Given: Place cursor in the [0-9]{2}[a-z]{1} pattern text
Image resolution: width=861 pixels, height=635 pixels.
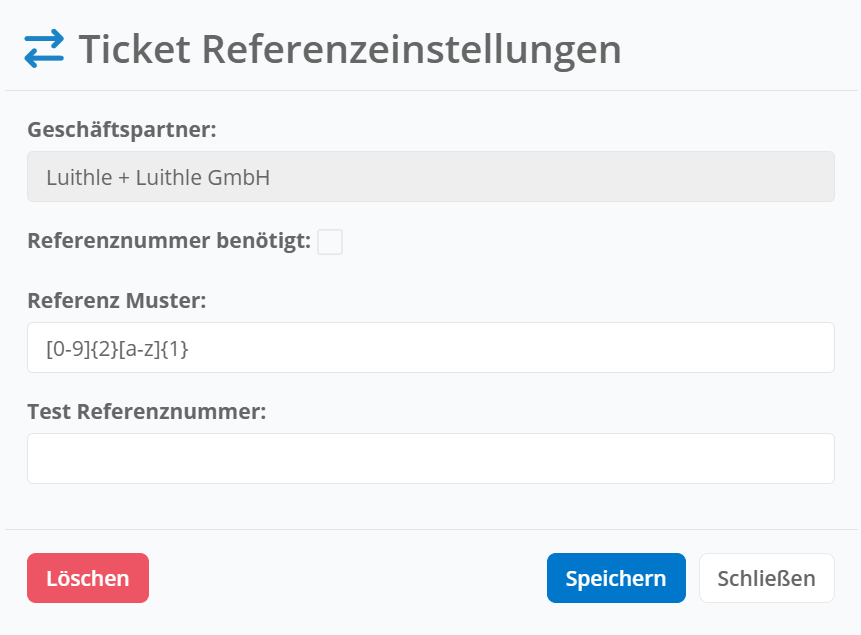Looking at the screenshot, I should tap(117, 349).
